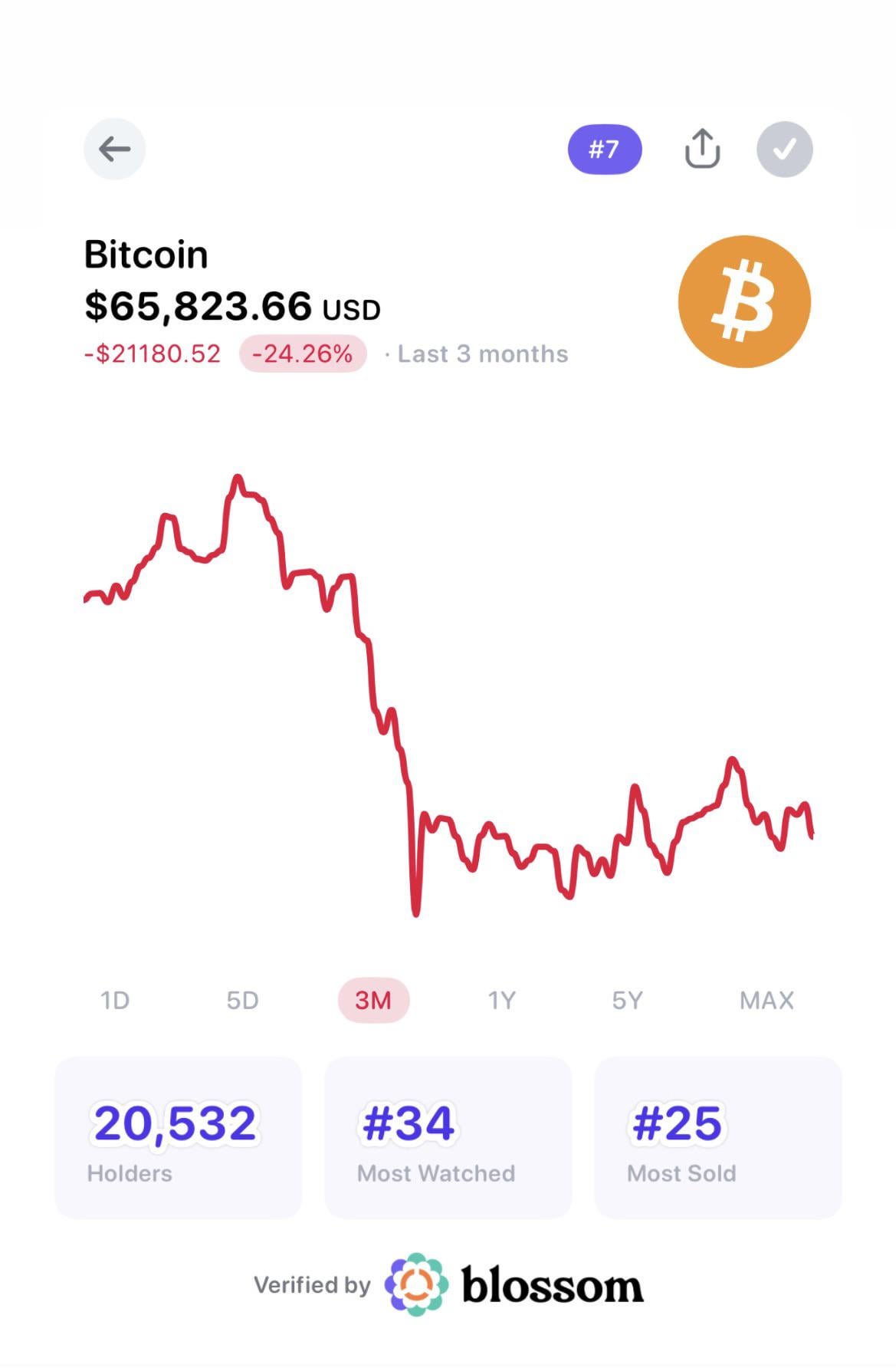Tap the Blossom flower logo icon
The height and width of the screenshot is (1368, 896).
coord(416,1284)
